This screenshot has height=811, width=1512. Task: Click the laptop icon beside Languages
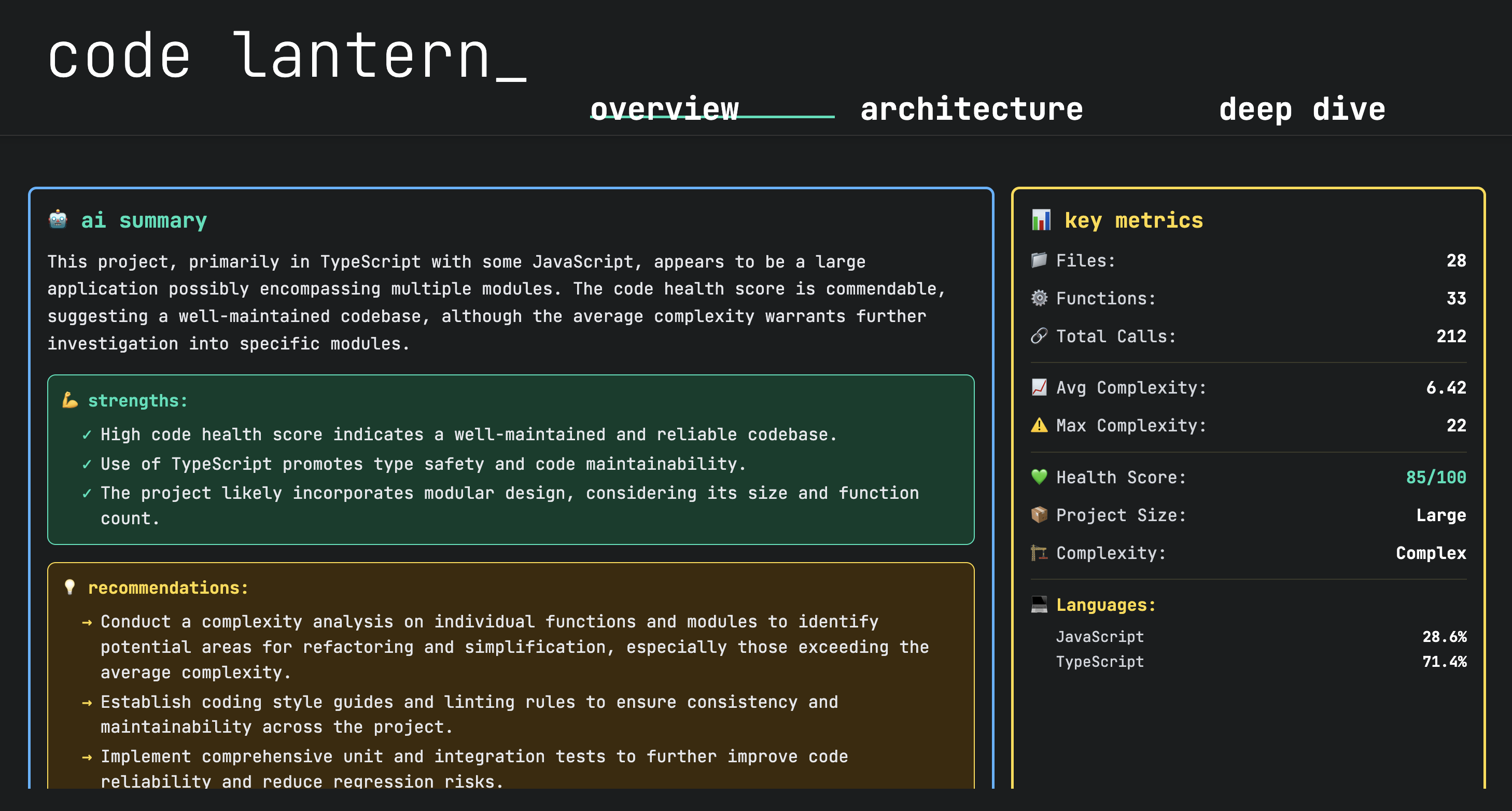coord(1039,605)
